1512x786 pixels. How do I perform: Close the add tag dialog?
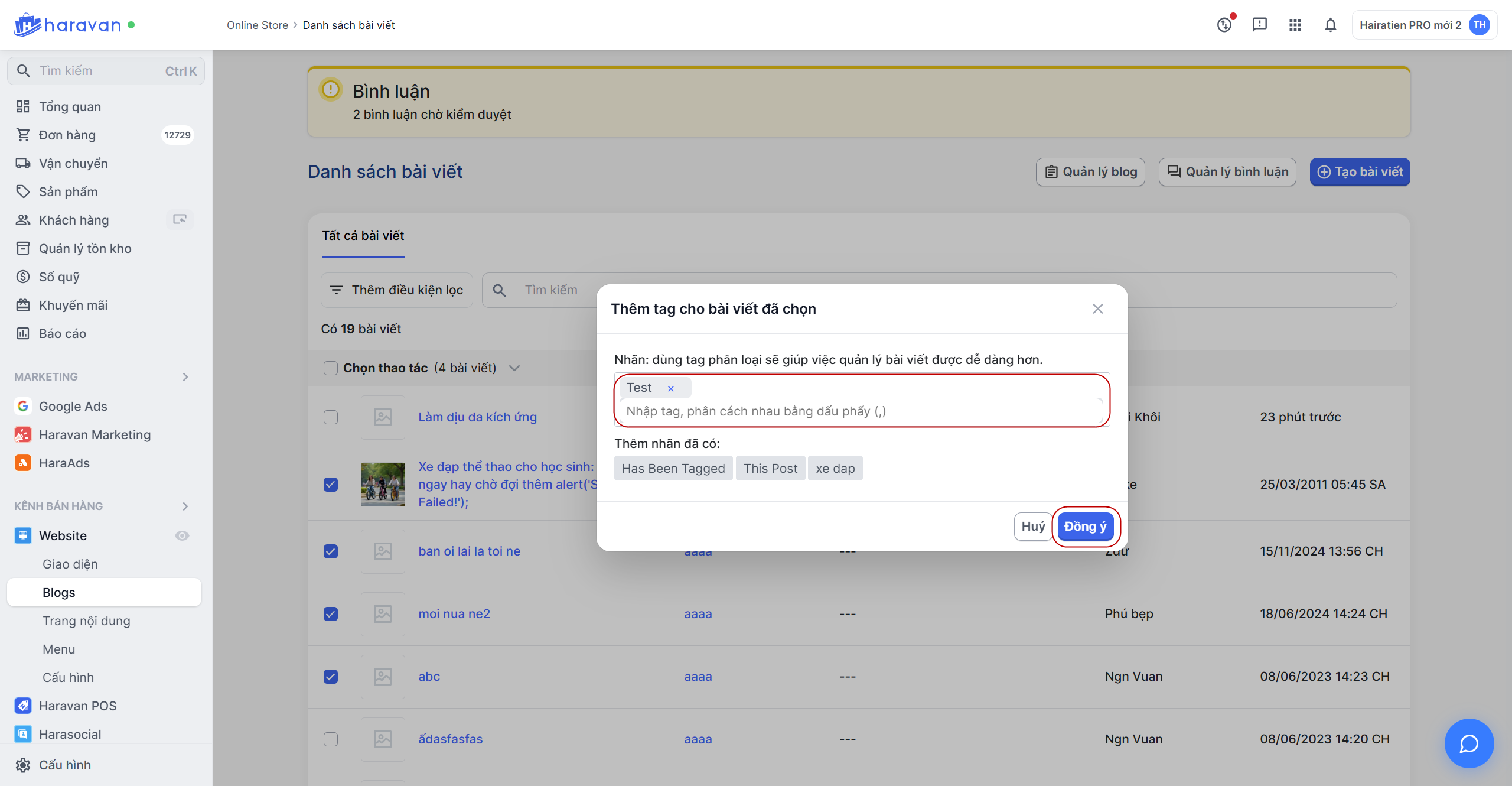[x=1097, y=309]
